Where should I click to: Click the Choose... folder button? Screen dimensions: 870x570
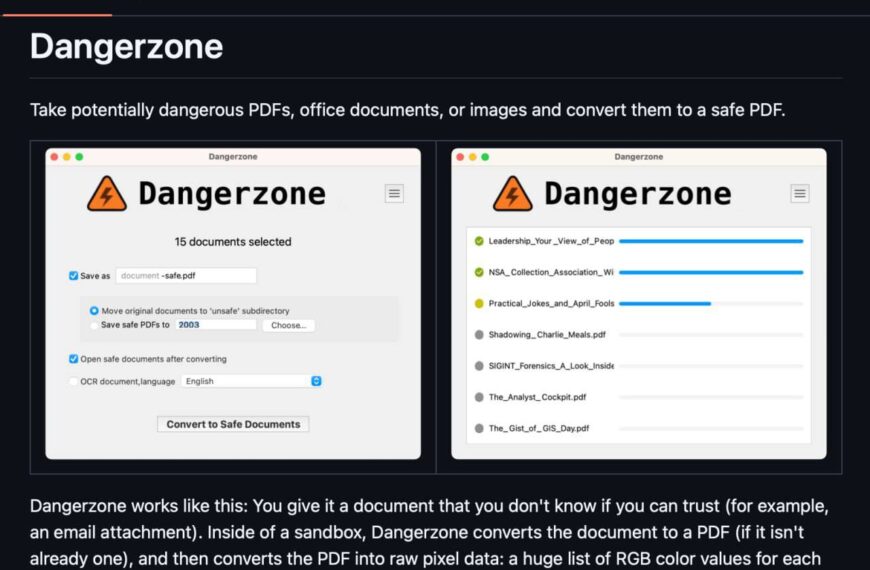coord(289,325)
